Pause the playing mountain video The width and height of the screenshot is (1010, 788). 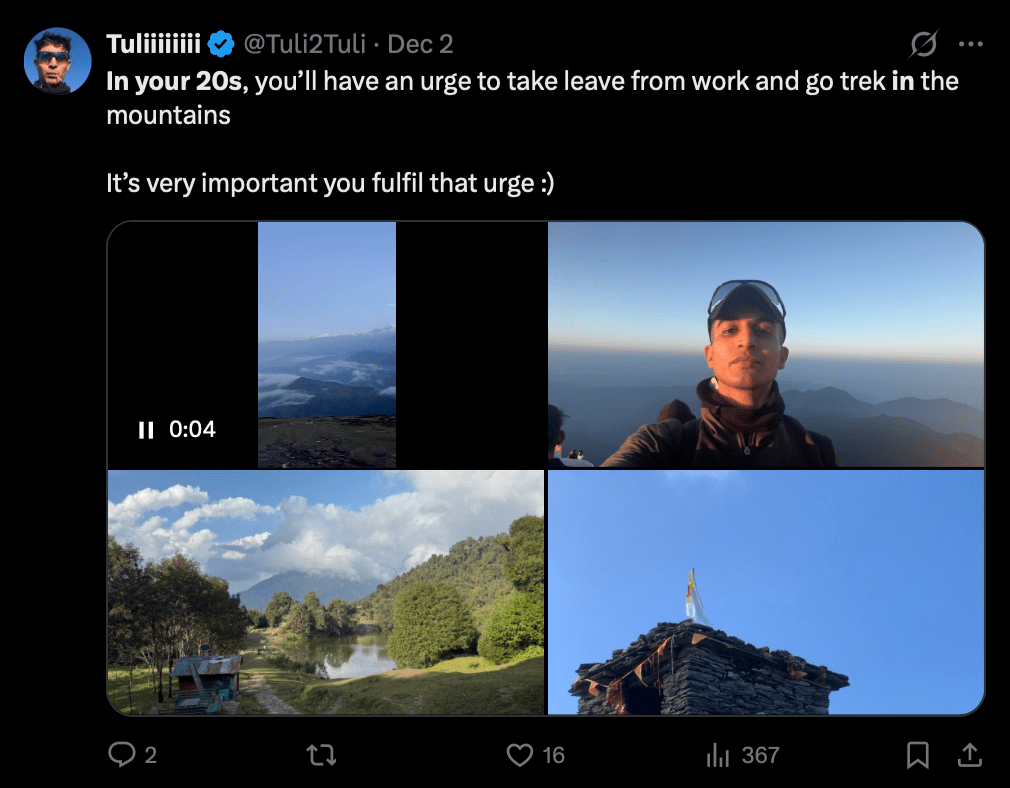(146, 430)
